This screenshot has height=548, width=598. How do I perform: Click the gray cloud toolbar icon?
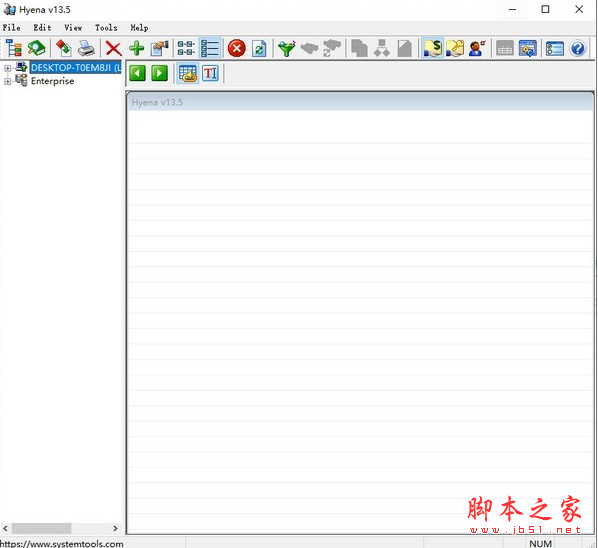(x=309, y=48)
